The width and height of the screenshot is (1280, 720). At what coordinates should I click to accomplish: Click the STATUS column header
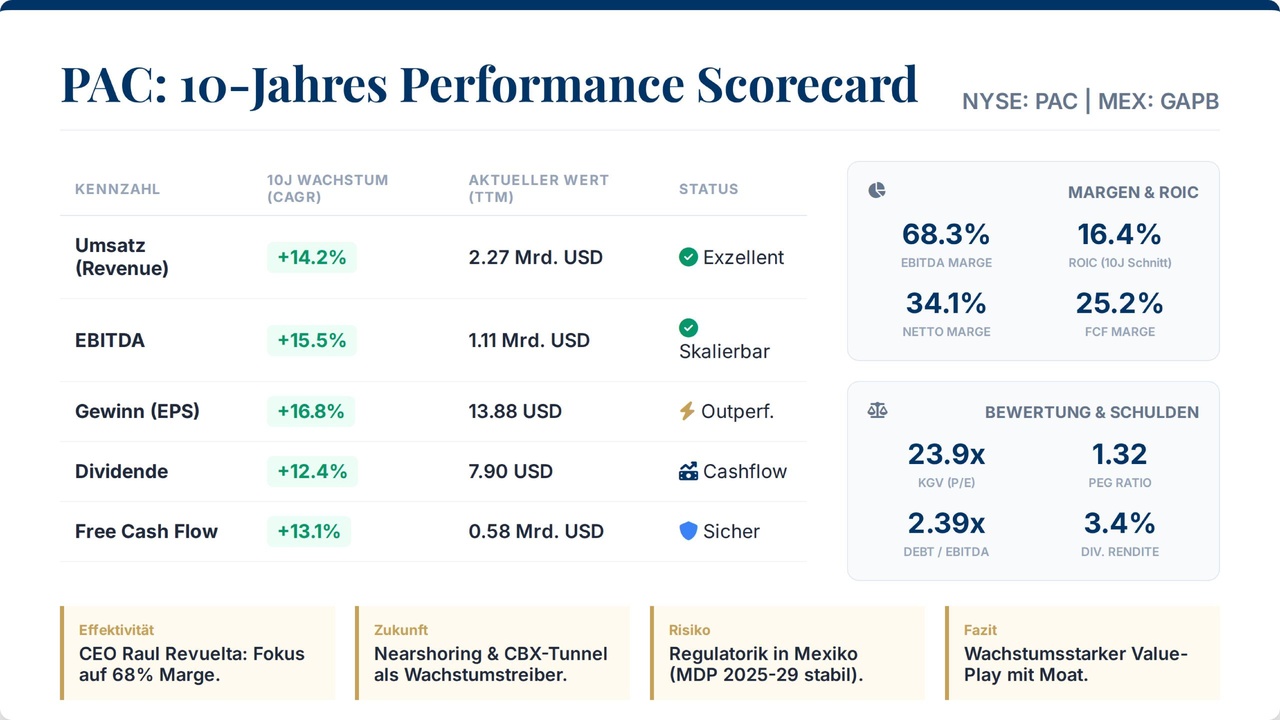[708, 189]
